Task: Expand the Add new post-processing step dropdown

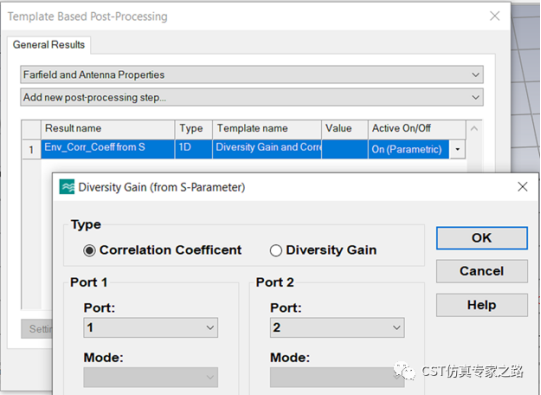Action: click(252, 97)
